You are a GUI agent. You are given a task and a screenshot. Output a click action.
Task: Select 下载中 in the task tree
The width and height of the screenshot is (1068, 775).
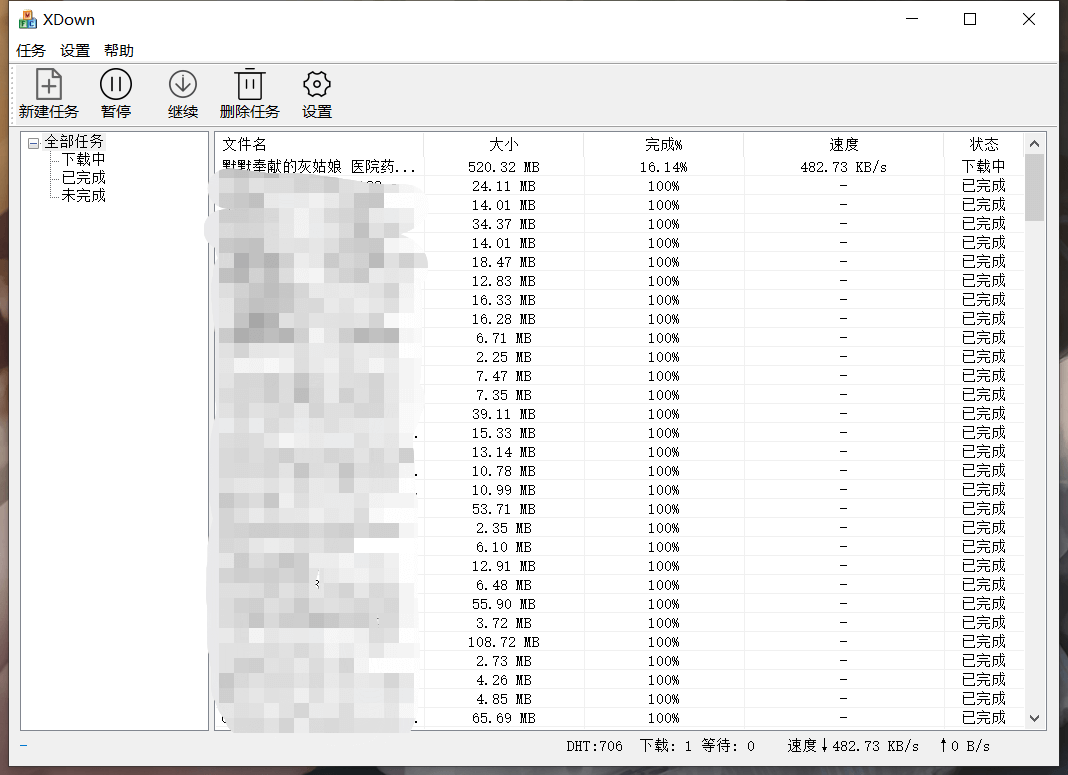[x=83, y=159]
